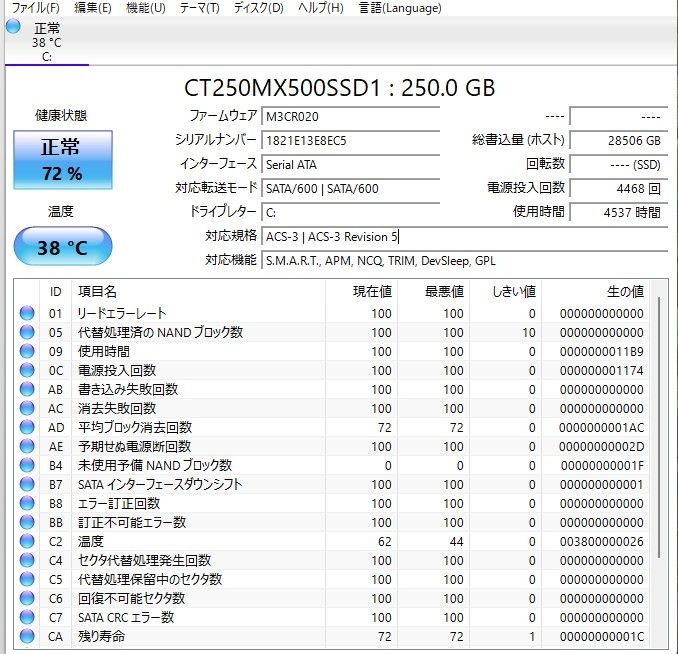The height and width of the screenshot is (654, 678).
Task: Click the 生の値 column header
Action: (595, 292)
